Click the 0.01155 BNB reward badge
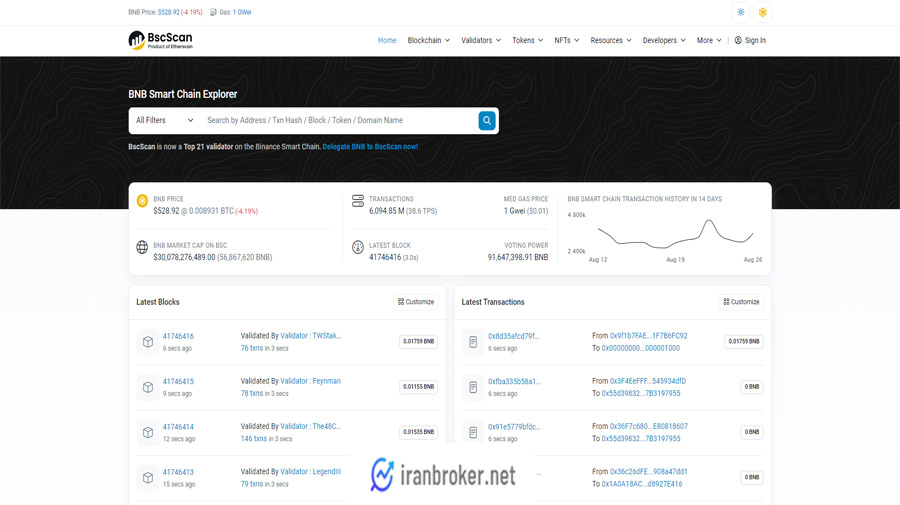 (418, 387)
